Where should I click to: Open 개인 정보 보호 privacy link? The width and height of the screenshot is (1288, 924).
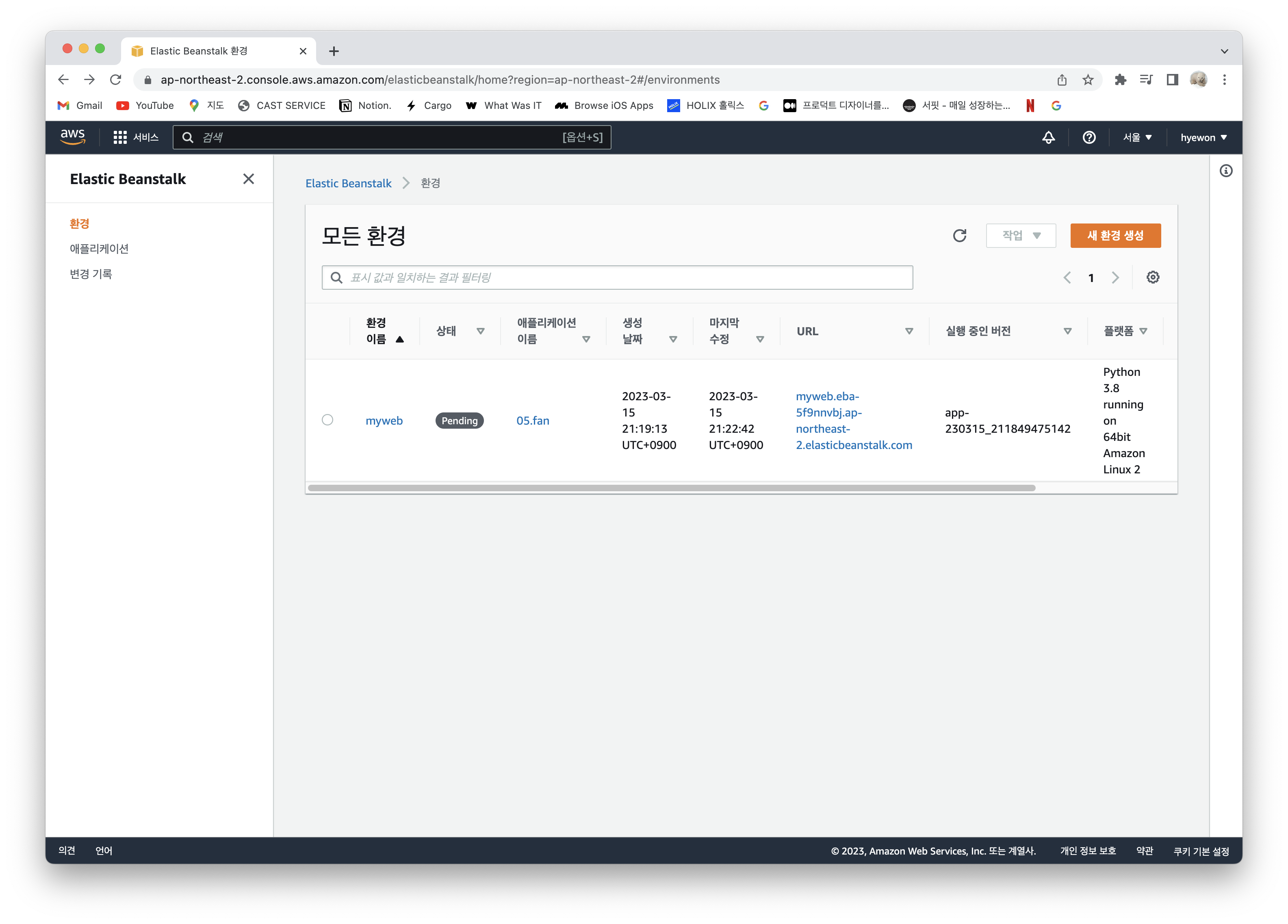[x=1088, y=851]
